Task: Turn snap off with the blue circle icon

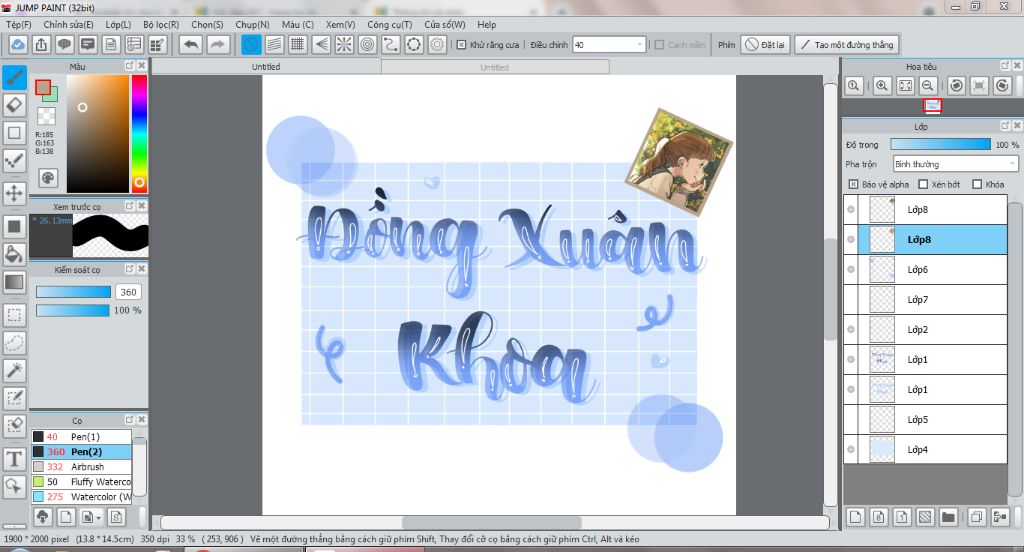Action: [251, 44]
